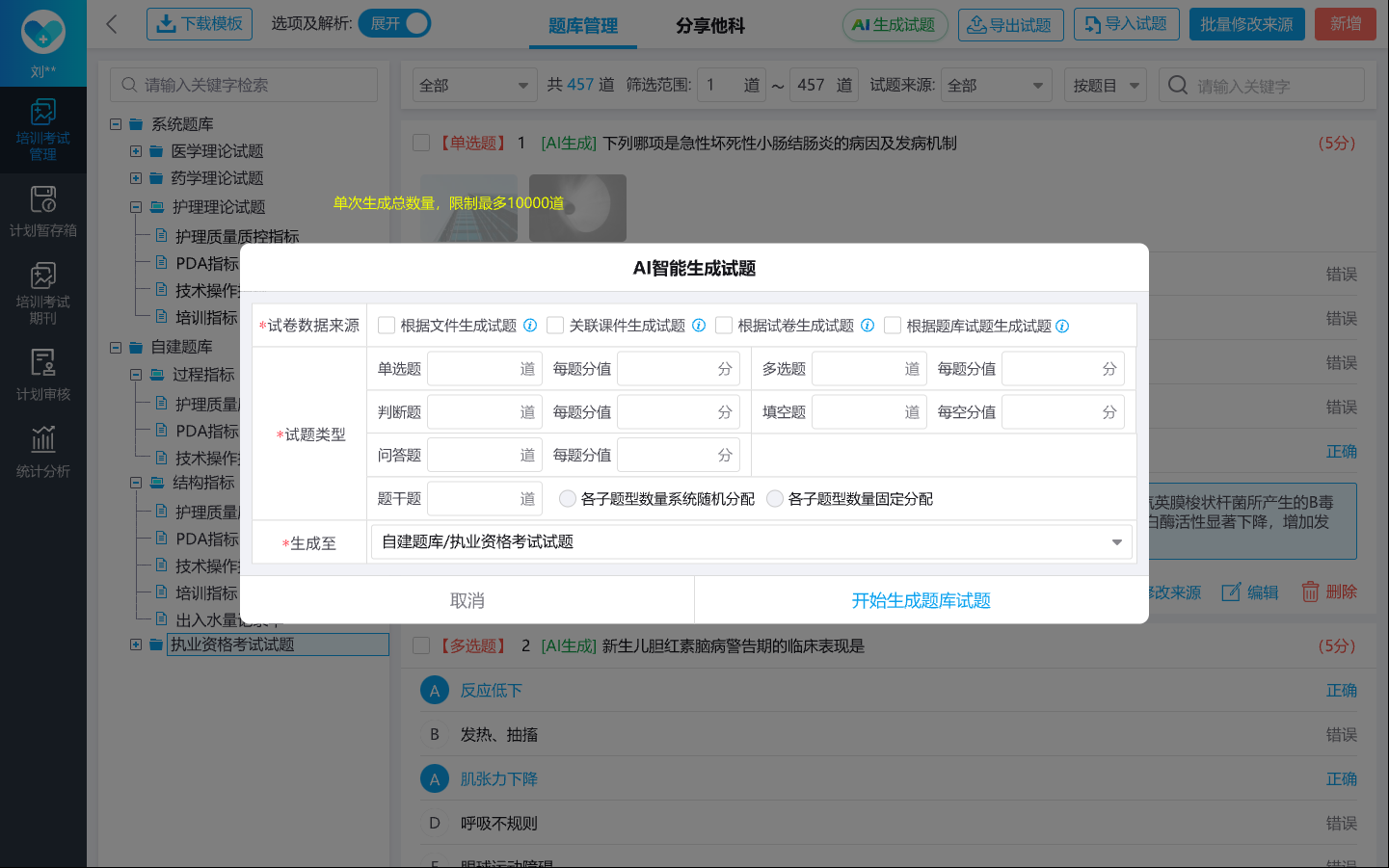
Task: Toggle the 选项及解析 展开 switch
Action: pos(394,24)
